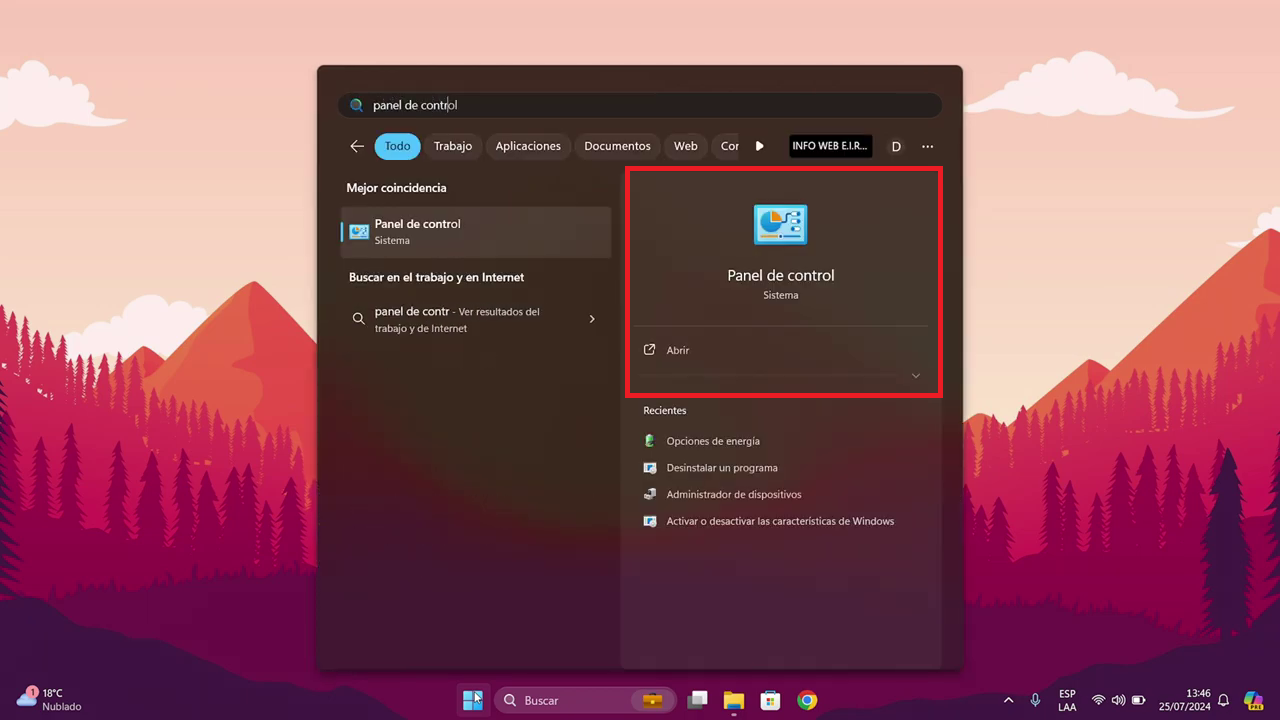This screenshot has height=720, width=1280.
Task: Switch to the Documentos filter tab
Action: coord(617,146)
